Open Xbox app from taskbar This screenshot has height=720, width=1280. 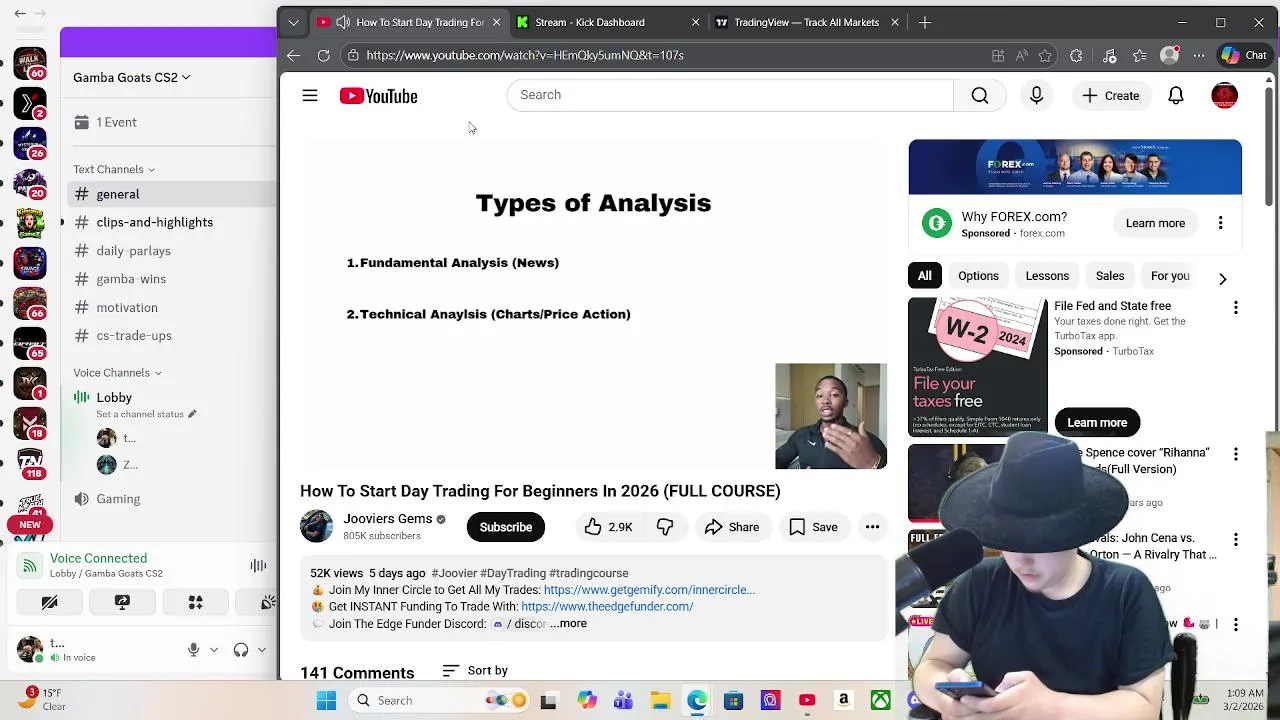tap(880, 701)
